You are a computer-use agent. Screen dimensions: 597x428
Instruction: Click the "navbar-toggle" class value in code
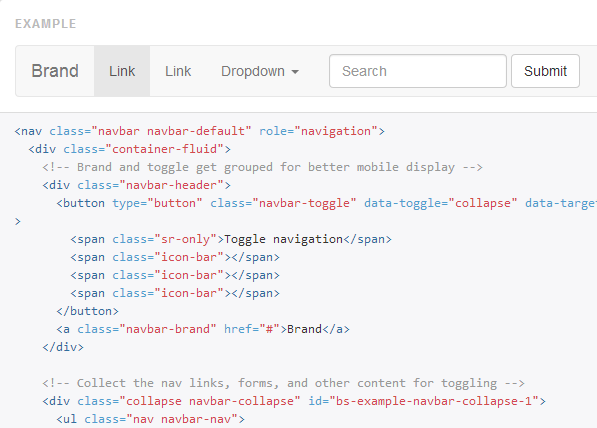304,203
